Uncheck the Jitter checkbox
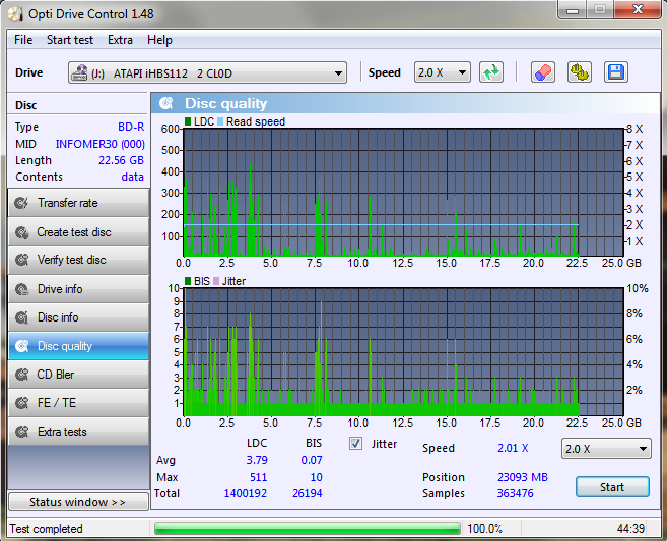 coord(356,444)
